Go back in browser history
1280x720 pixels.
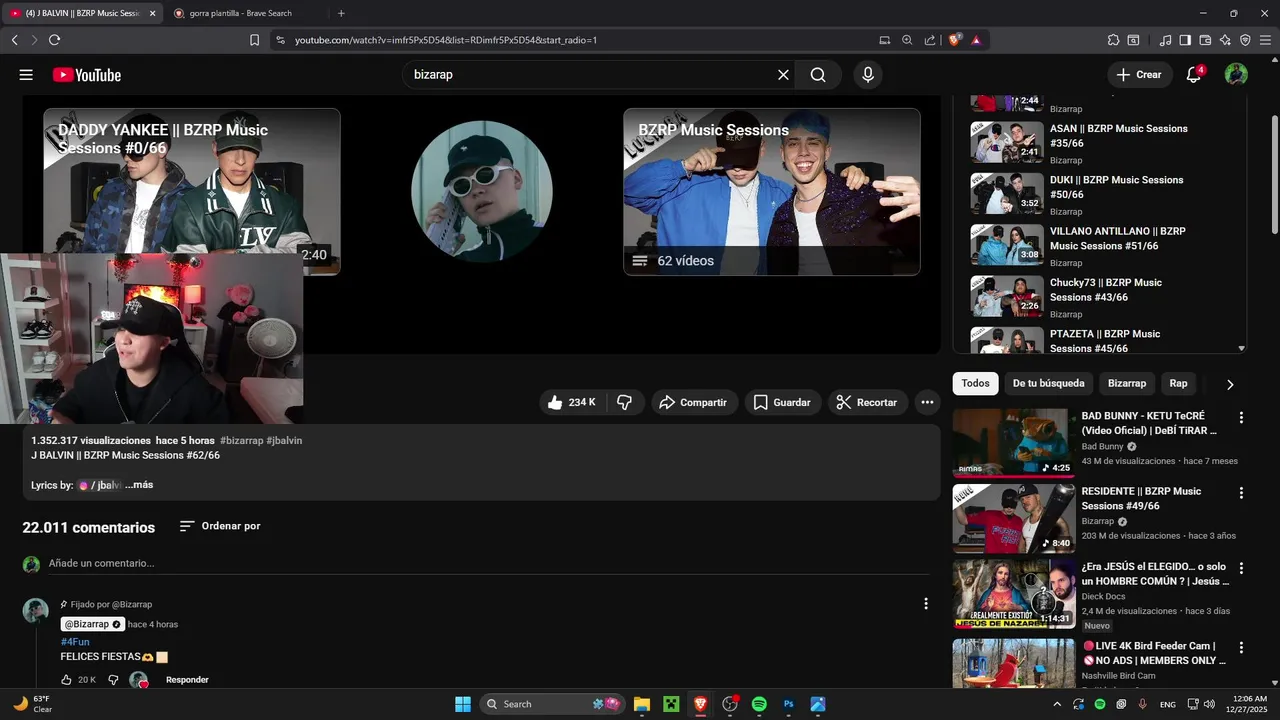(x=14, y=40)
